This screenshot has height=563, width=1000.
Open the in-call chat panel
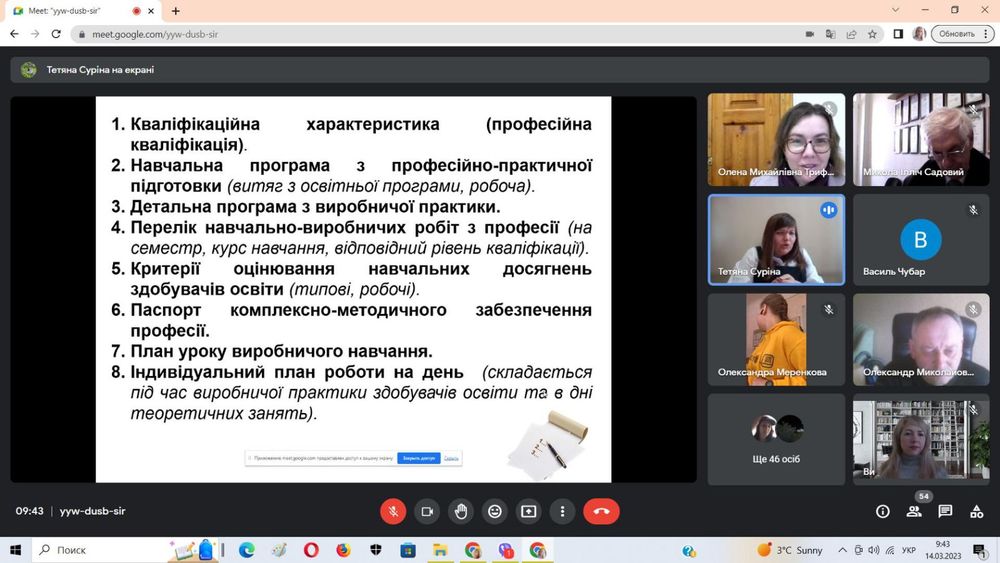[x=945, y=511]
